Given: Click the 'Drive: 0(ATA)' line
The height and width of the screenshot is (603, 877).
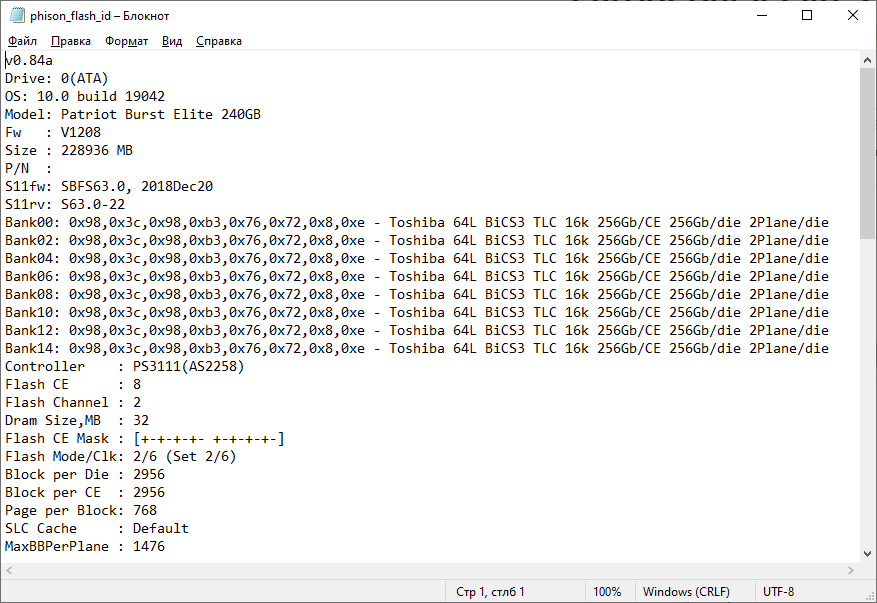Looking at the screenshot, I should [56, 78].
